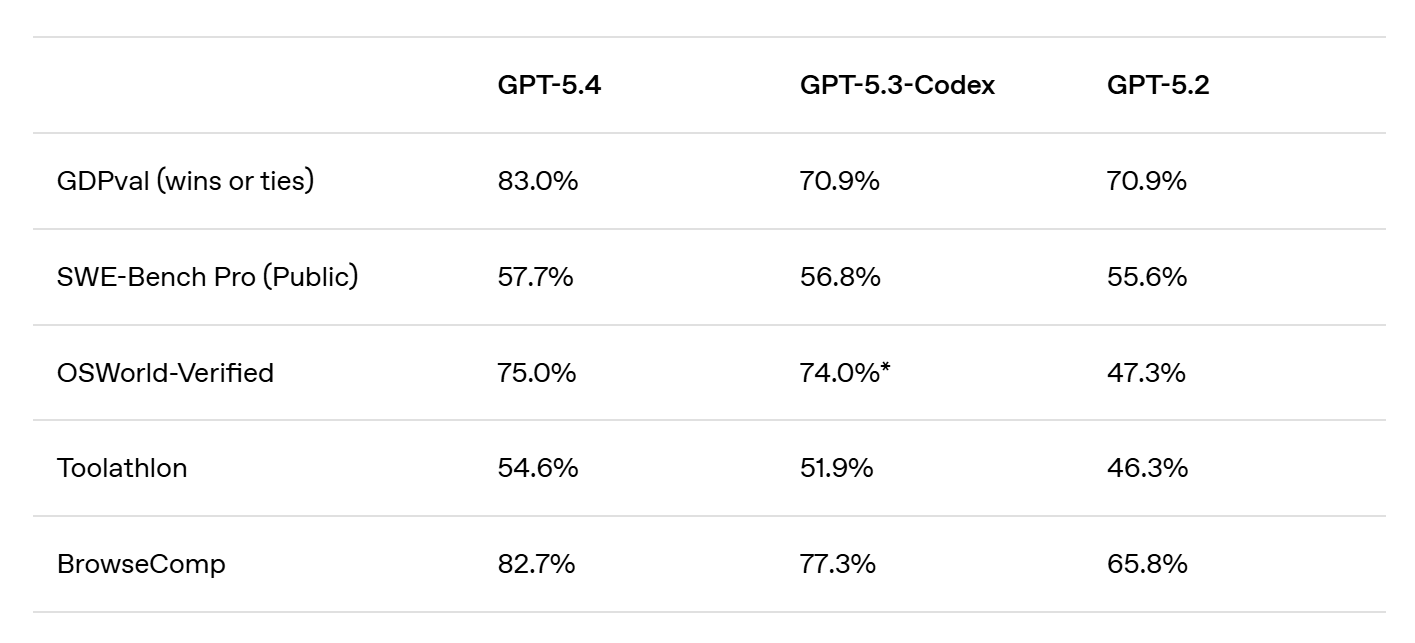Click the 83.0% GDPval score

pos(537,181)
